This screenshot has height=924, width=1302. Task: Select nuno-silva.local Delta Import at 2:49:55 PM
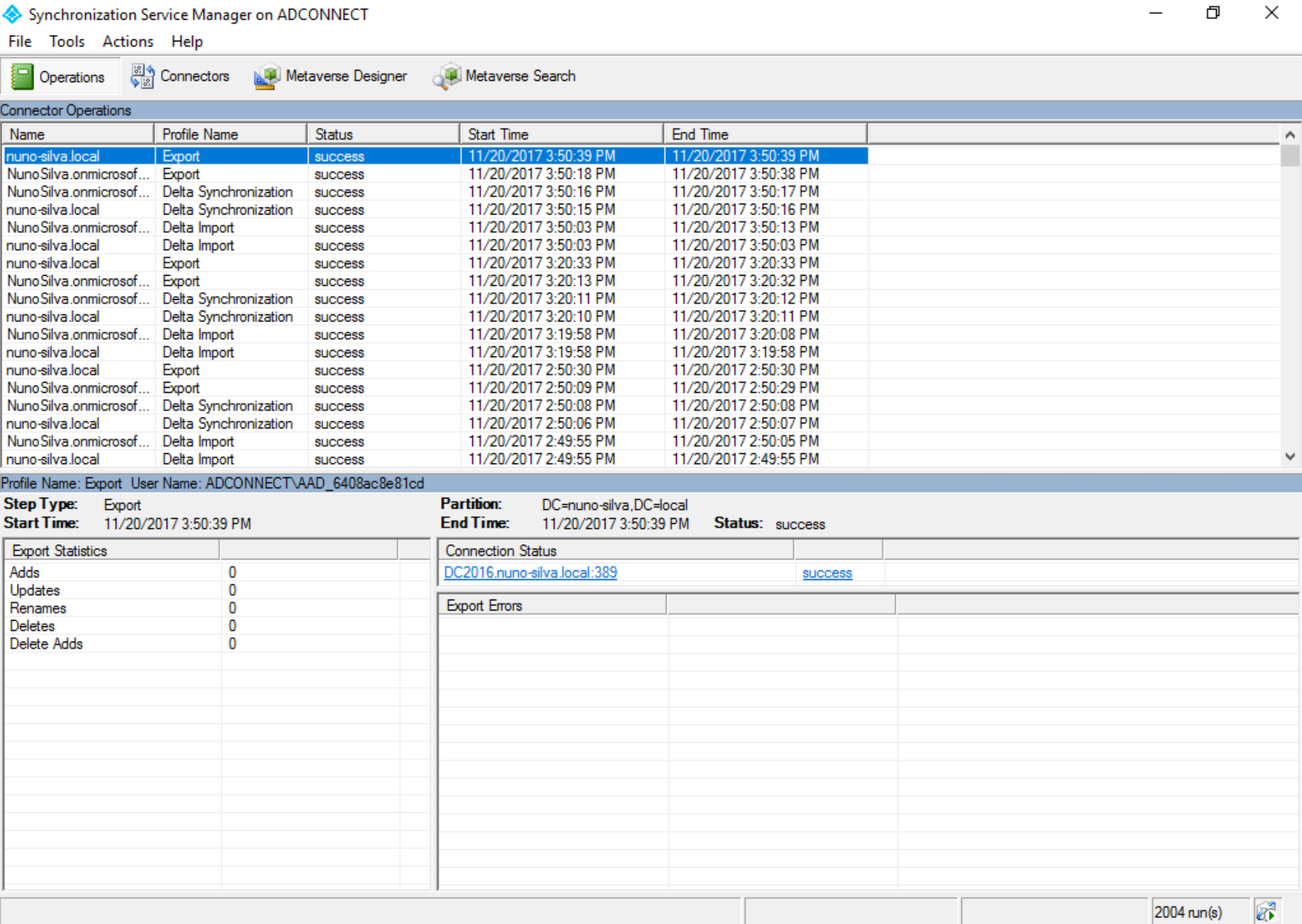tap(435, 459)
